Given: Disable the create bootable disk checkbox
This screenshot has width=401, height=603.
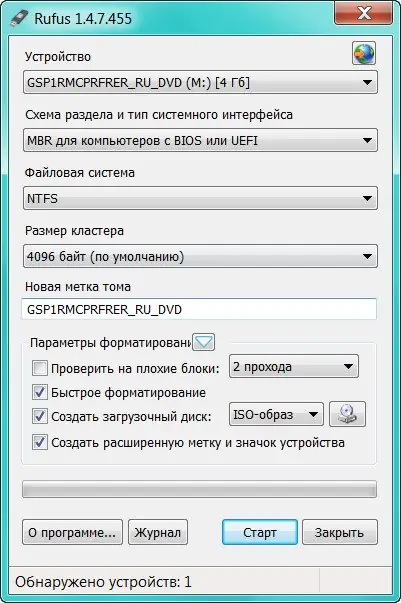Looking at the screenshot, I should (x=40, y=416).
